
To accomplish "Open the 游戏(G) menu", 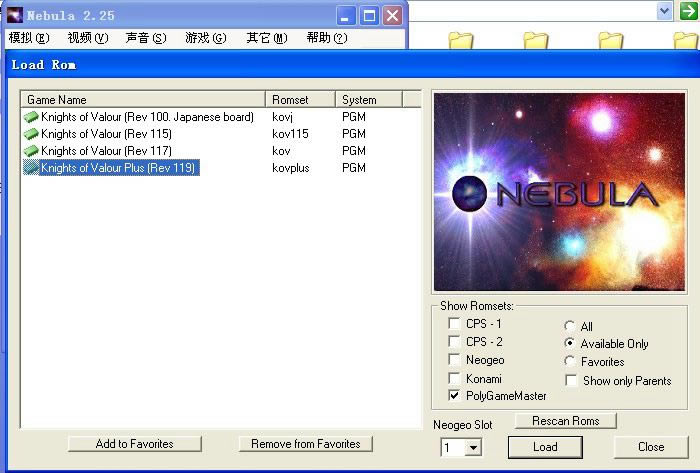I will coord(205,38).
